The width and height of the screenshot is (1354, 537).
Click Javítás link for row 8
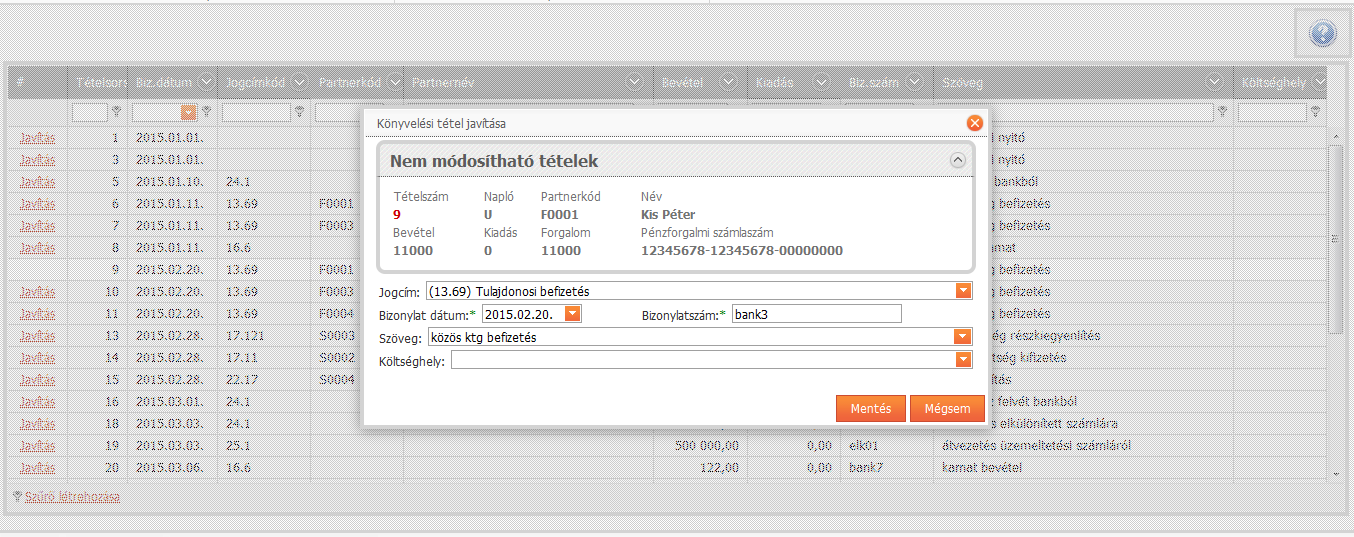38,247
